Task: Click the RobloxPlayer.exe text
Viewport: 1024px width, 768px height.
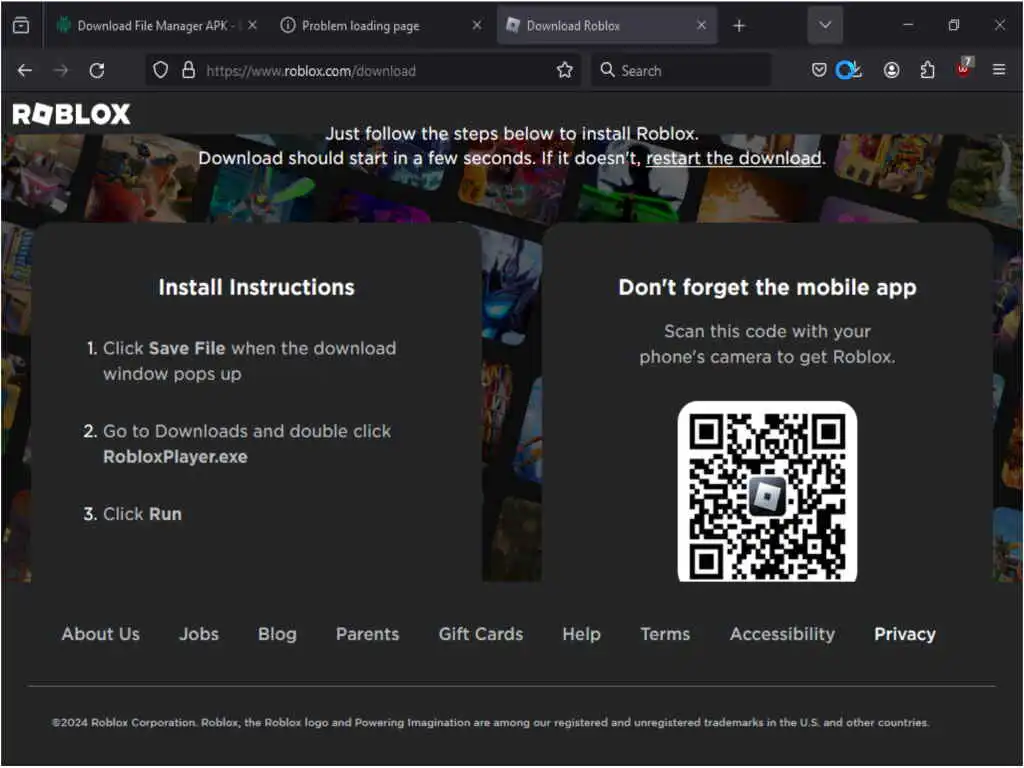Action: pyautogui.click(x=176, y=456)
